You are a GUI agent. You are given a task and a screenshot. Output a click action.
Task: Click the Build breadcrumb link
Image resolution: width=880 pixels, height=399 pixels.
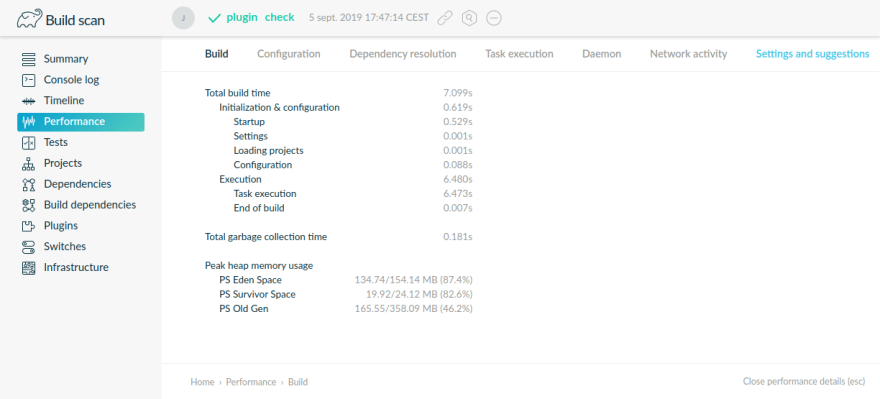(x=297, y=382)
